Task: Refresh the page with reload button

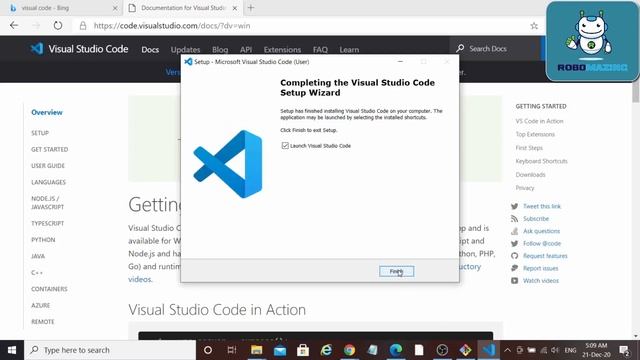Action: [58, 25]
